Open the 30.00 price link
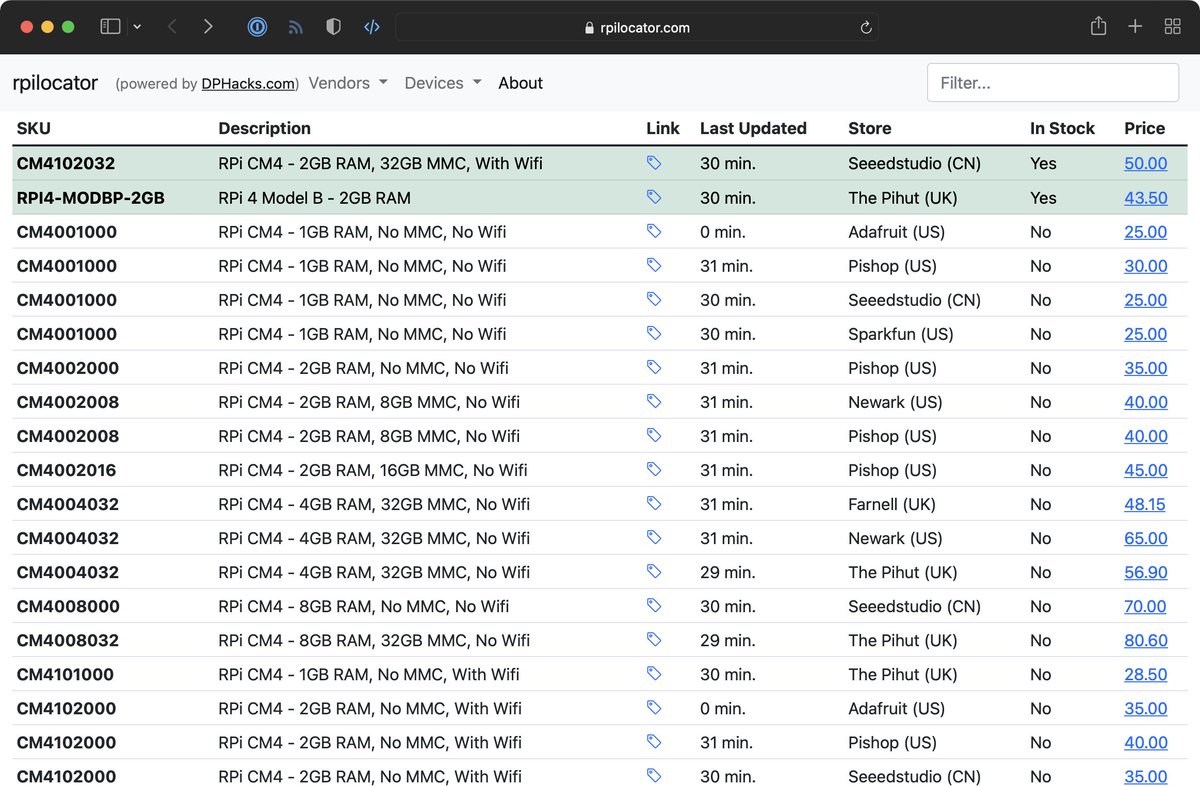The height and width of the screenshot is (786, 1200). tap(1145, 266)
